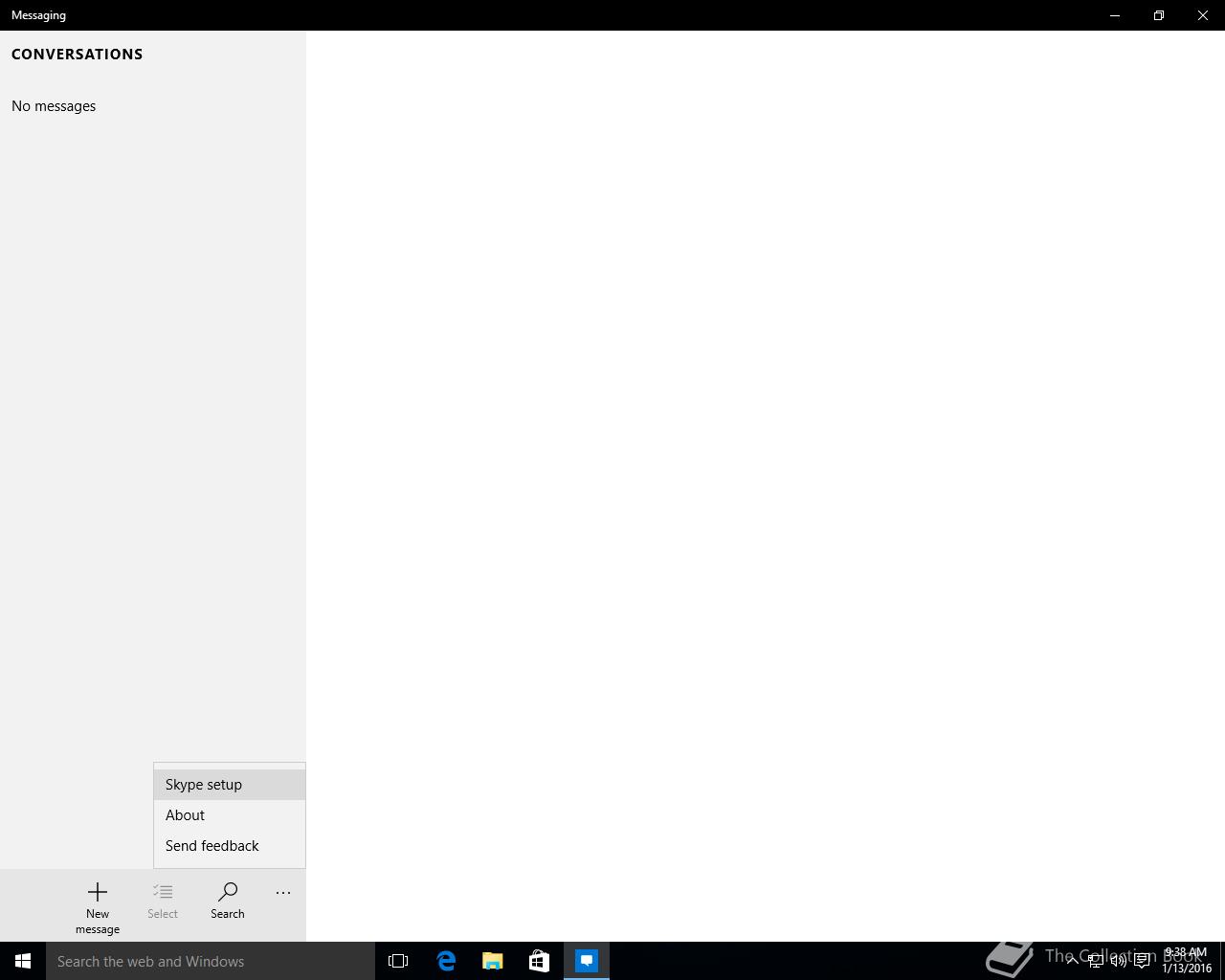Open Task View on the taskbar
Image resolution: width=1225 pixels, height=980 pixels.
click(398, 961)
